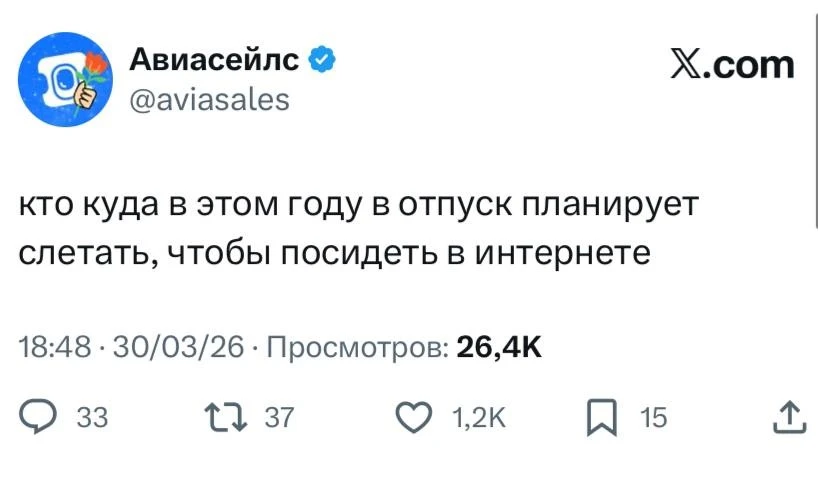Viewport: 818px width, 477px height.
Task: Click the 33 replies count
Action: [x=92, y=418]
